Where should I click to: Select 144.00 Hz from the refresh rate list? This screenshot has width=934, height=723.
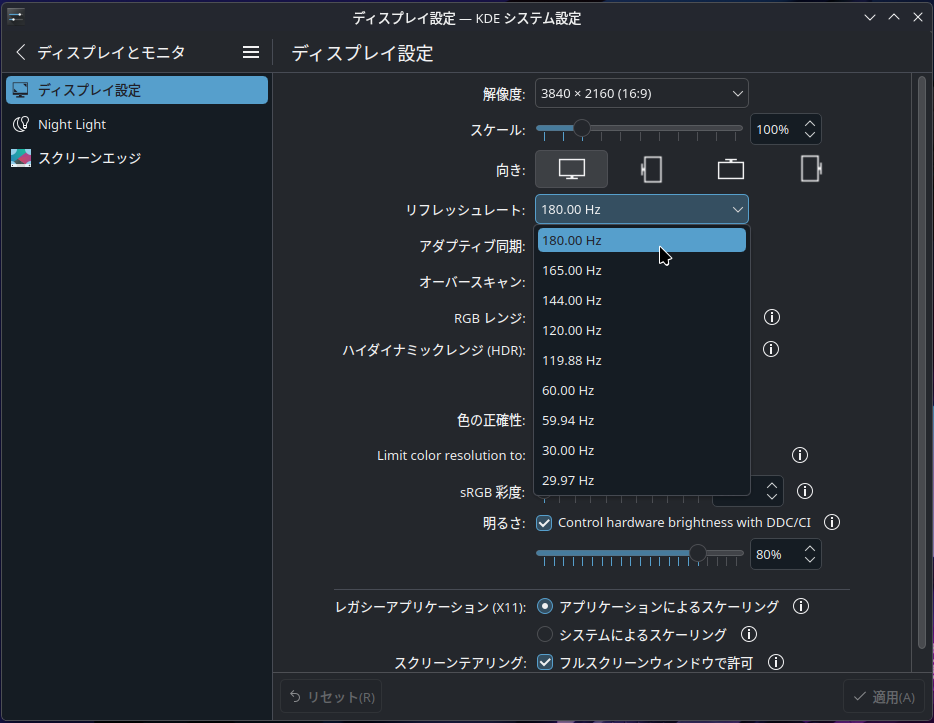click(x=572, y=300)
